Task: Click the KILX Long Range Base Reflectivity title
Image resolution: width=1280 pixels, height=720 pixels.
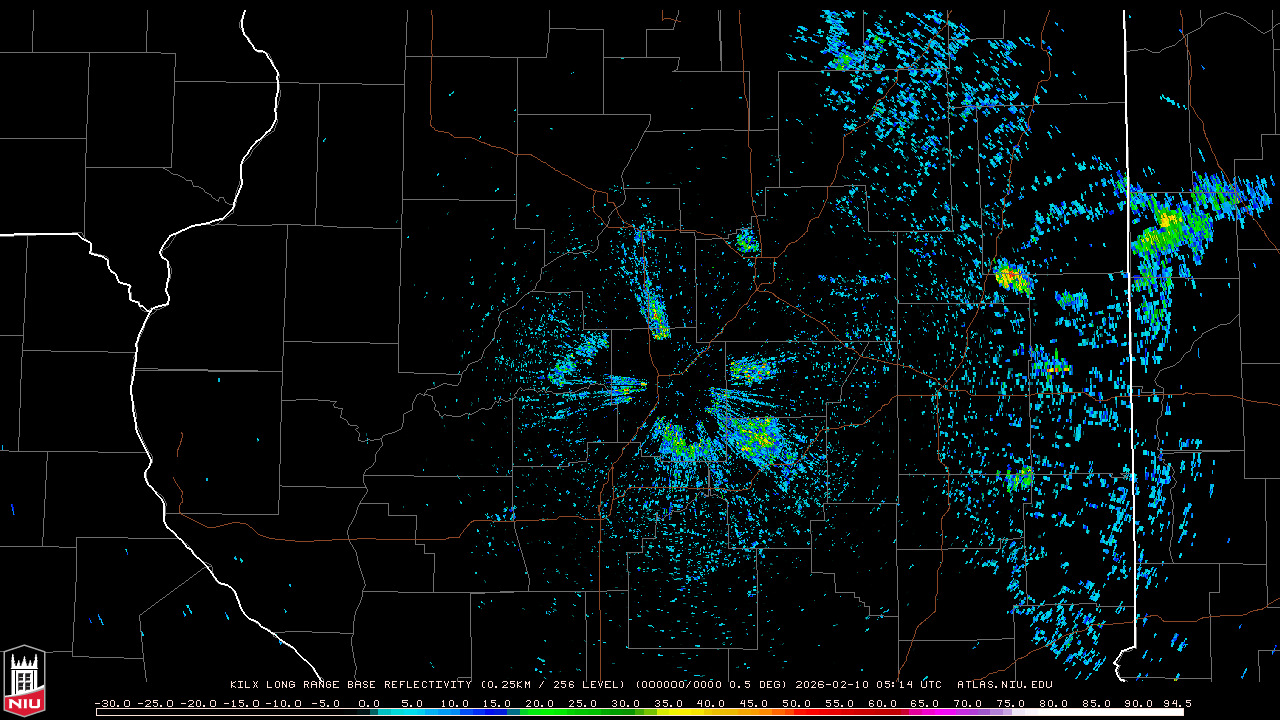Action: (350, 685)
